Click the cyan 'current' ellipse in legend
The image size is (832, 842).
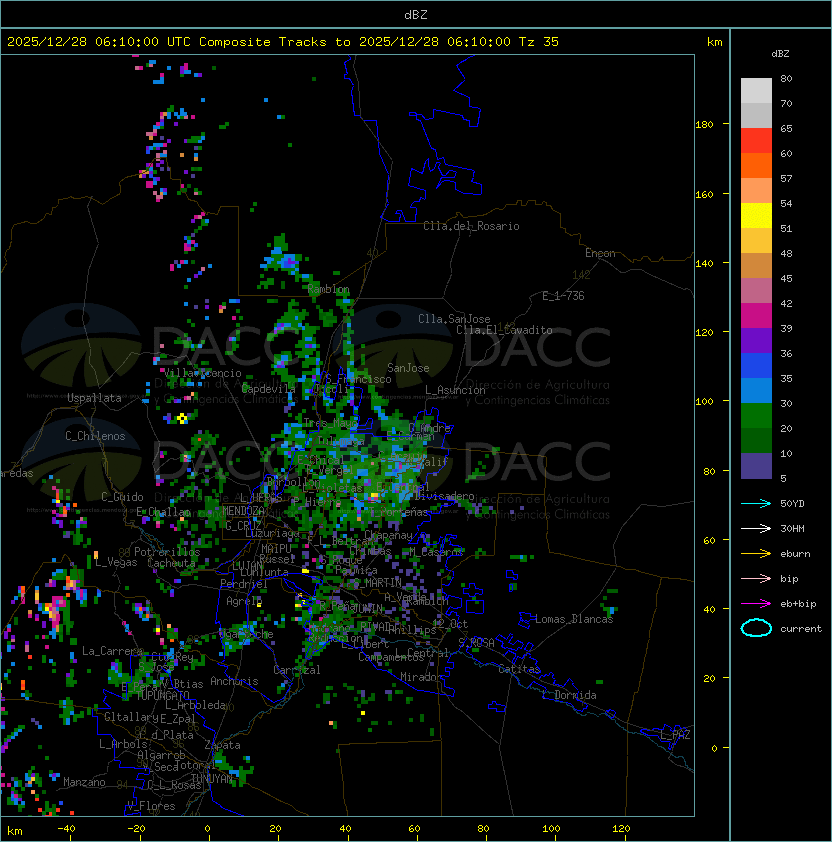click(x=756, y=628)
